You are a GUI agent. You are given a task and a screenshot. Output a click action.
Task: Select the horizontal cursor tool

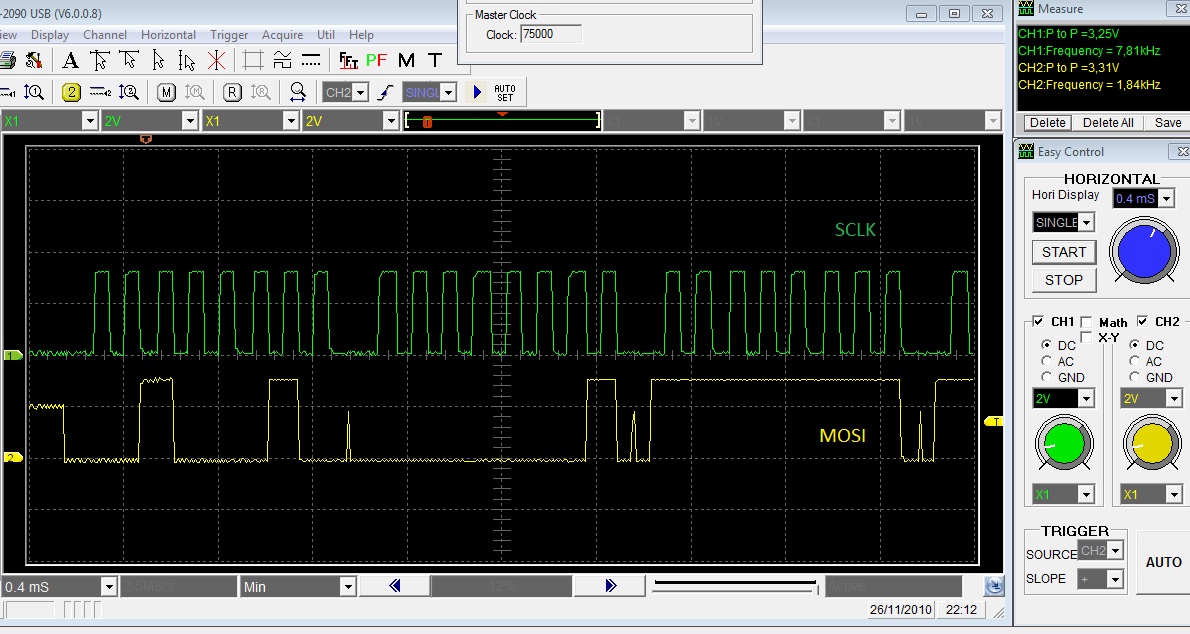click(x=129, y=60)
